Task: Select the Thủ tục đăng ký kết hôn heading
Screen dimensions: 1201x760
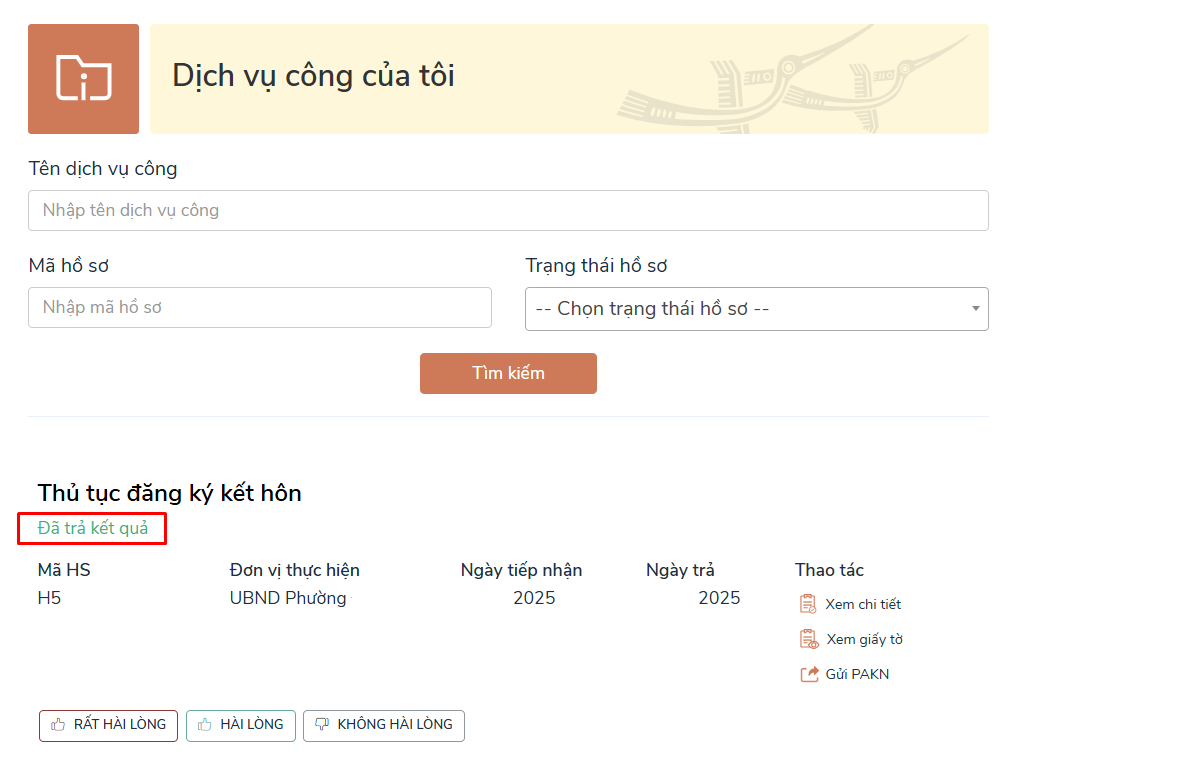Action: (x=169, y=492)
